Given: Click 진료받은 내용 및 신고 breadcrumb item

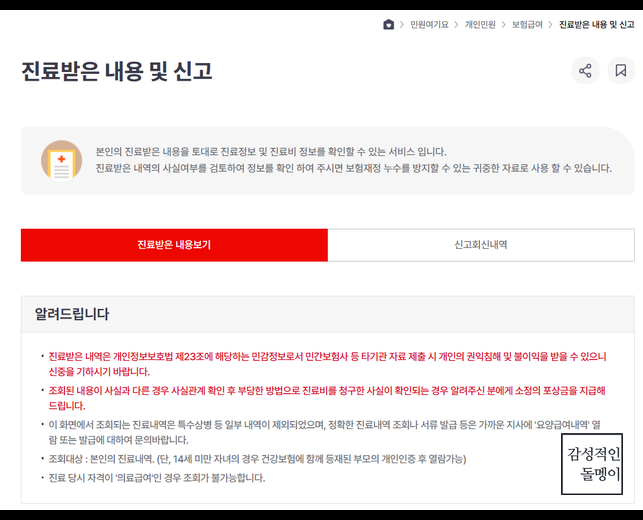Looking at the screenshot, I should point(597,25).
